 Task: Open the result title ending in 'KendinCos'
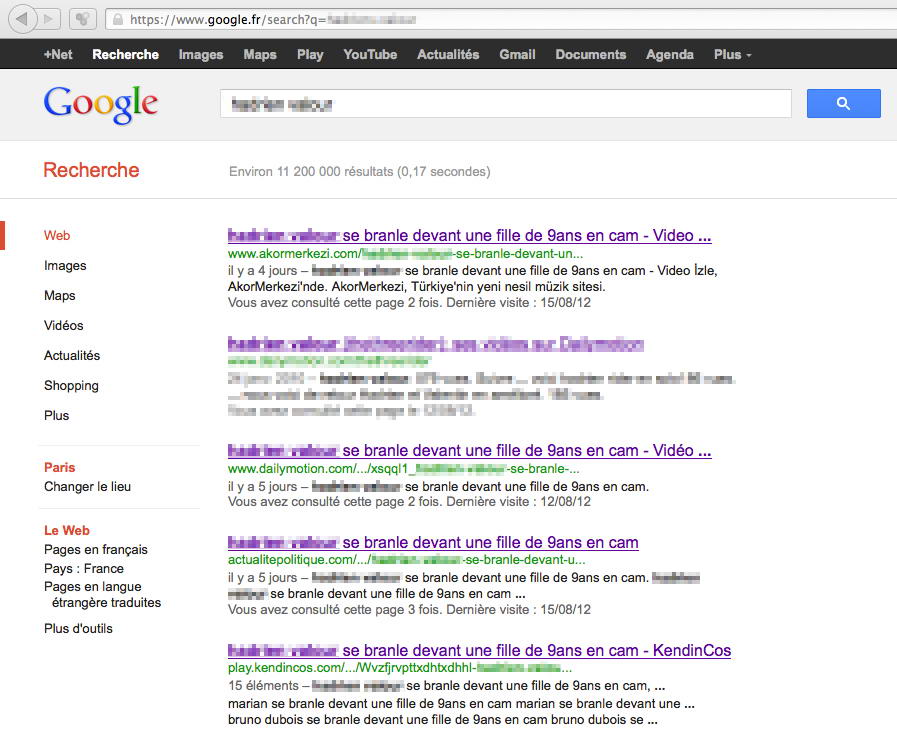tap(479, 650)
